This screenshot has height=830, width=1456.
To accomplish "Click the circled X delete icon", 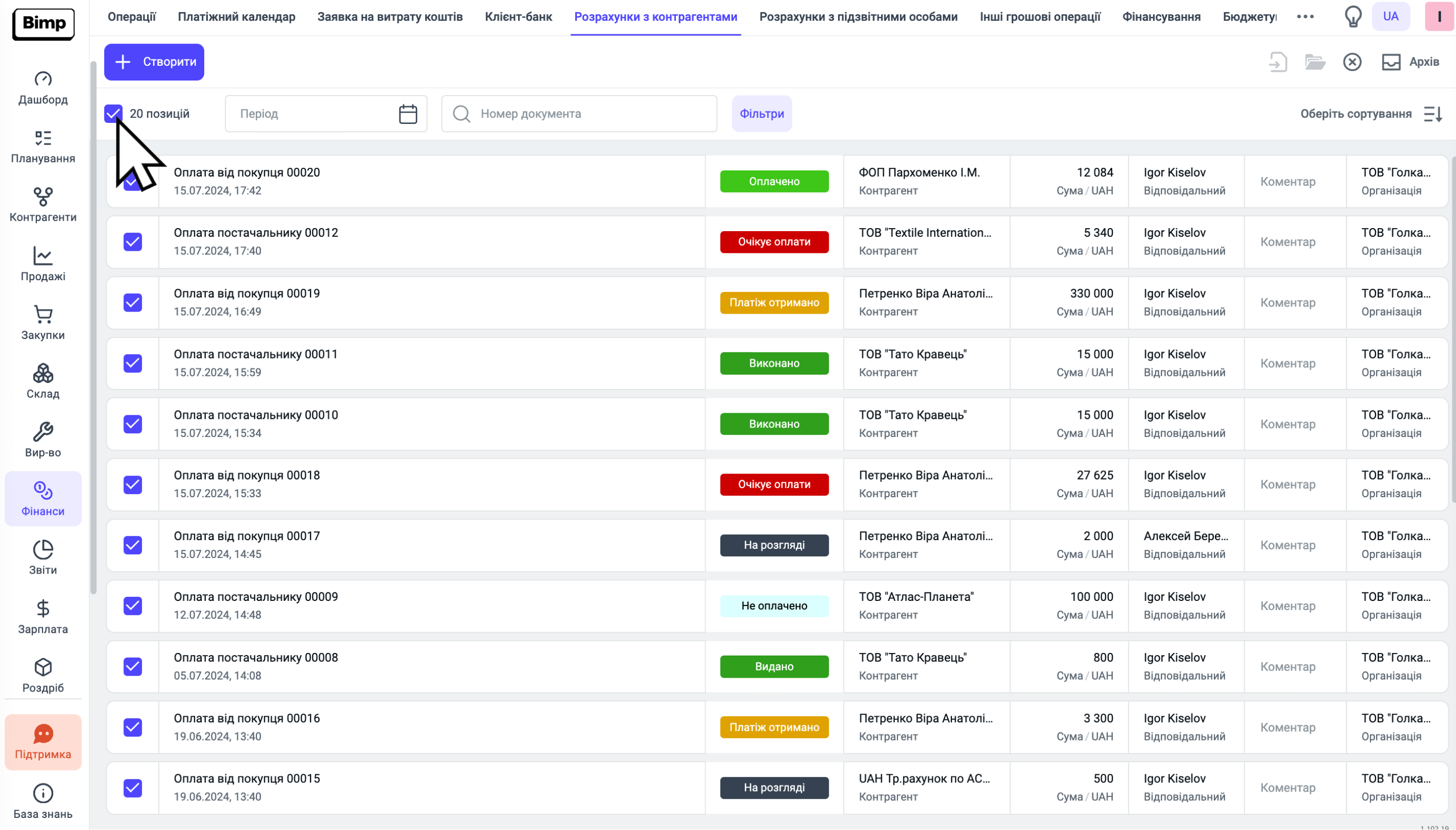I will [x=1352, y=62].
